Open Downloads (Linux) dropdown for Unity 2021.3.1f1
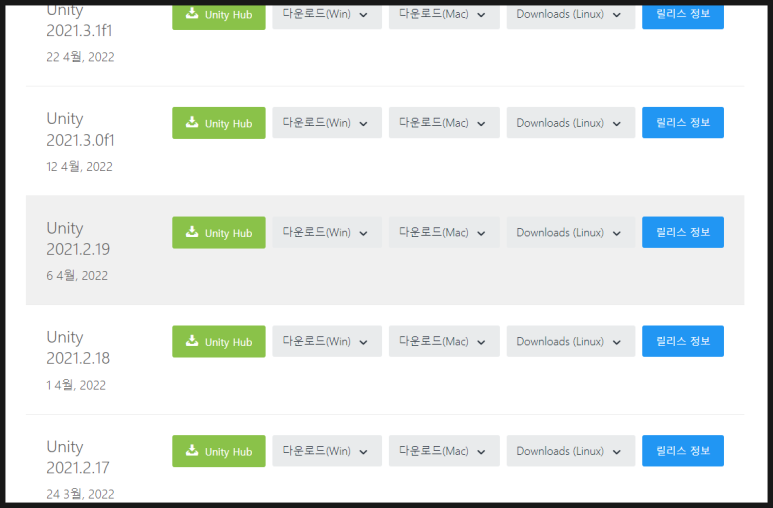 pos(571,17)
